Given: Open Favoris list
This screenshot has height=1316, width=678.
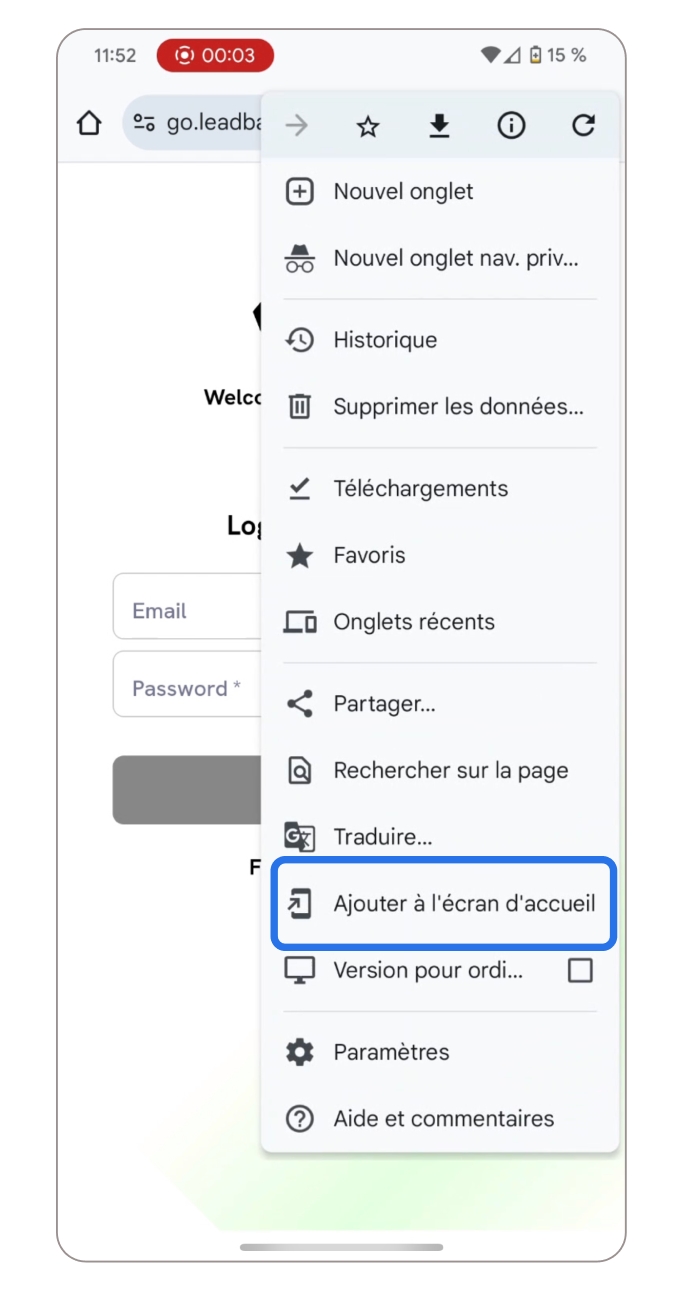Looking at the screenshot, I should pyautogui.click(x=369, y=556).
